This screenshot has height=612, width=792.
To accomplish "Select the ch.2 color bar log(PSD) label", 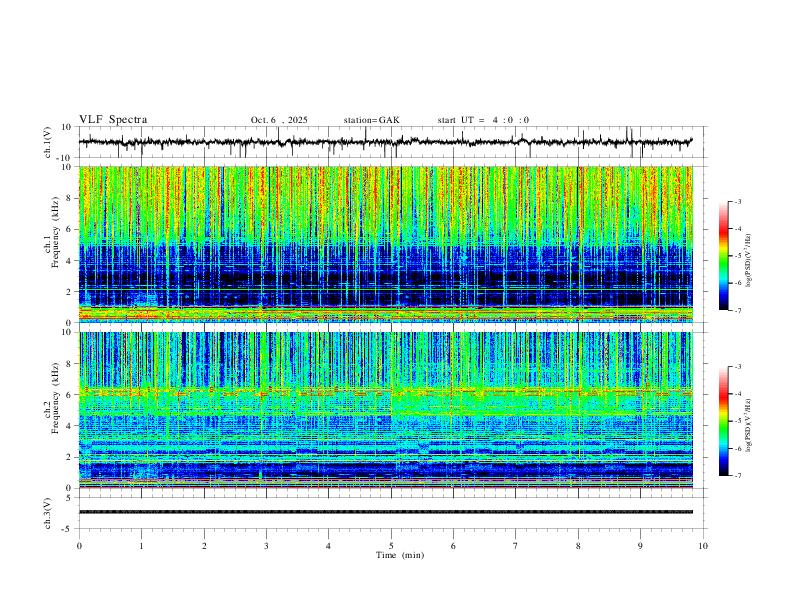I will point(748,425).
